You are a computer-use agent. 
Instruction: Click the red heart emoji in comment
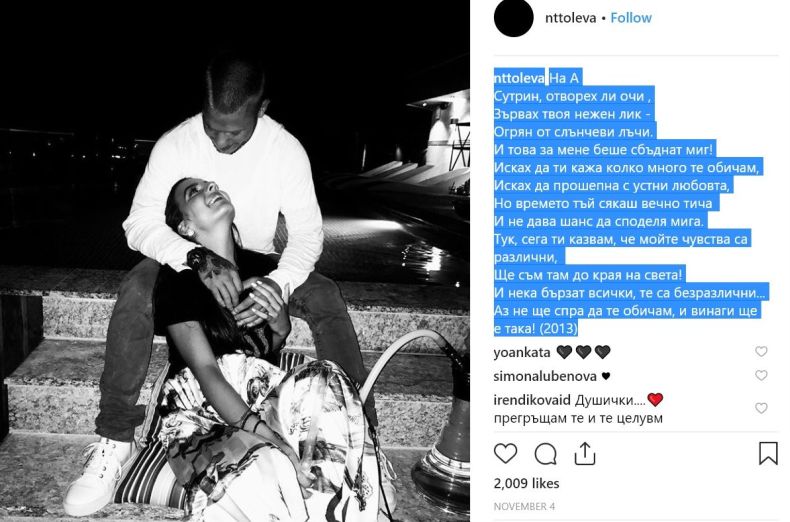tap(655, 400)
